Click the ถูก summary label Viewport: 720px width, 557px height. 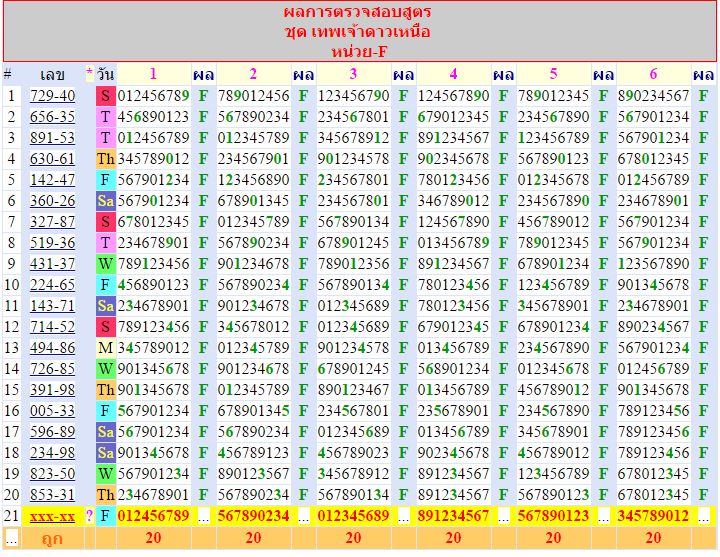tap(52, 538)
